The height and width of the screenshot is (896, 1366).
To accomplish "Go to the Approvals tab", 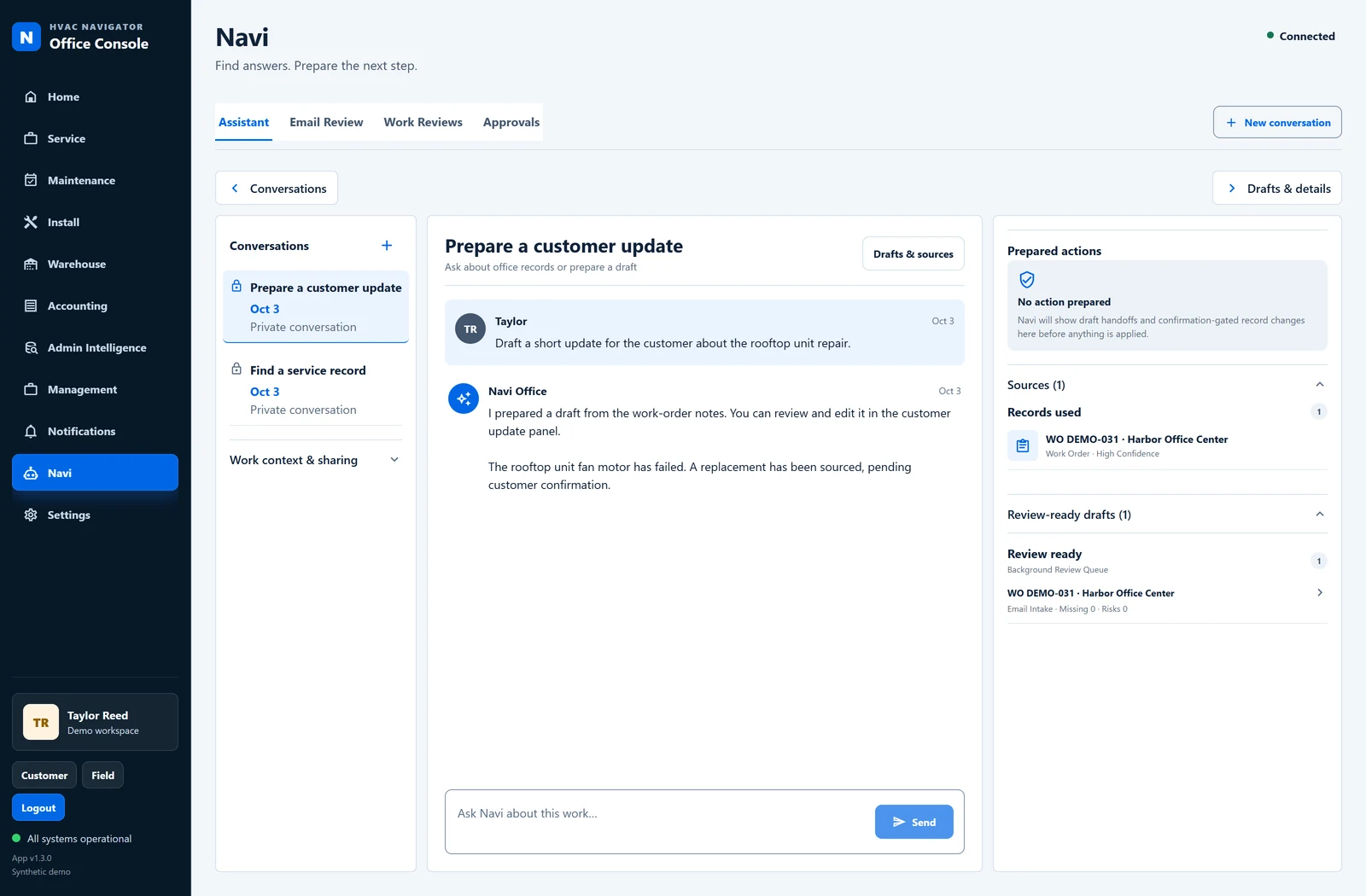I will (x=511, y=122).
